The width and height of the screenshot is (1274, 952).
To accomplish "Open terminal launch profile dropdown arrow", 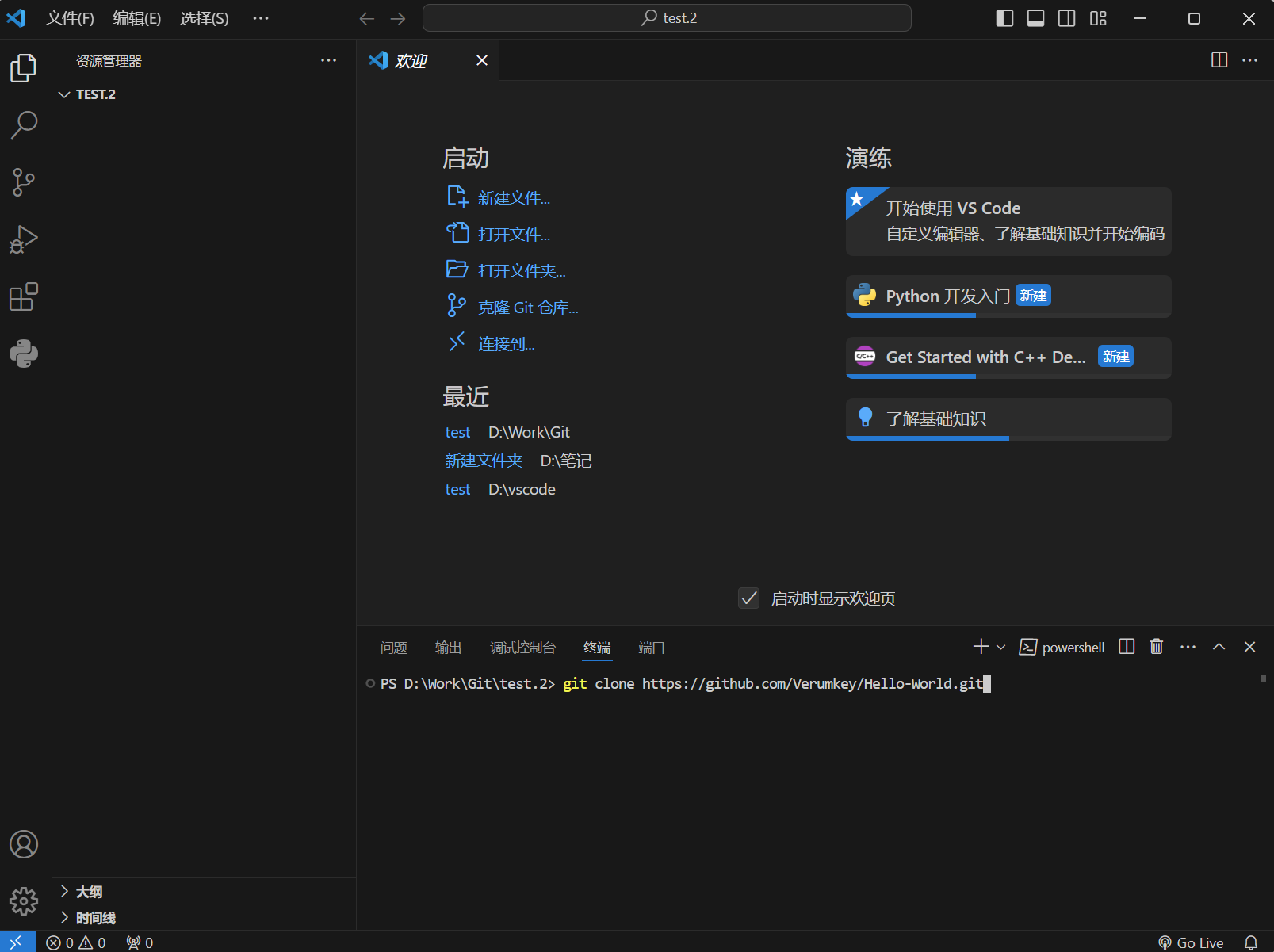I will coord(1001,647).
